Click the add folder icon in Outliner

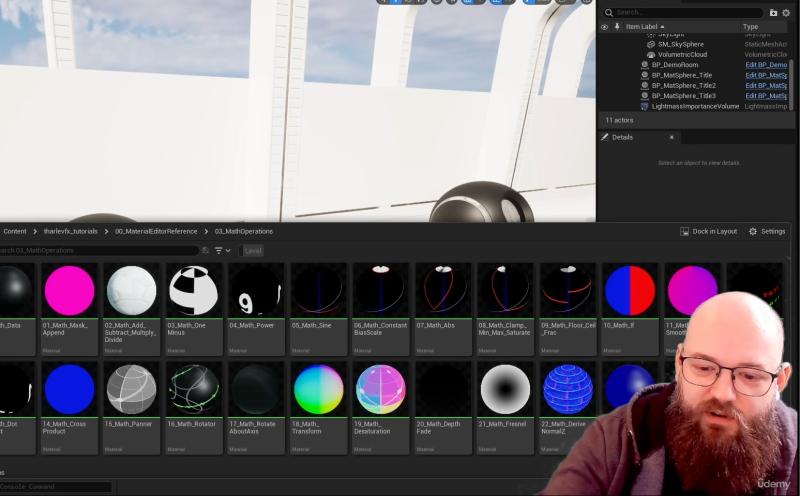click(x=774, y=12)
